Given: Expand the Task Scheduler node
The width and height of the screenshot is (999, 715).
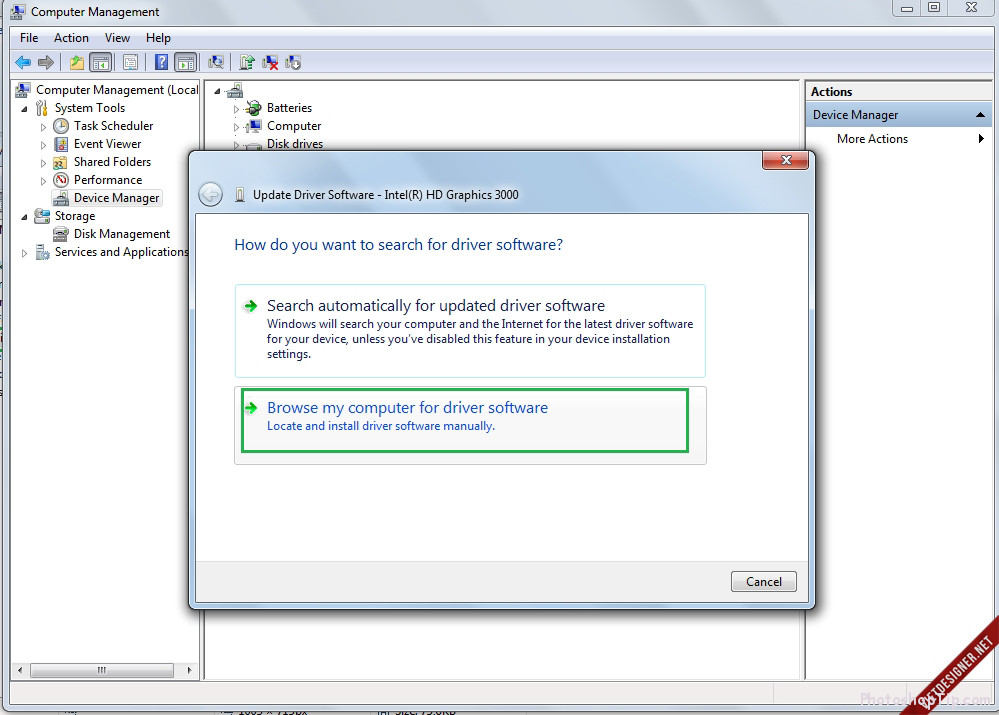Looking at the screenshot, I should pyautogui.click(x=43, y=127).
